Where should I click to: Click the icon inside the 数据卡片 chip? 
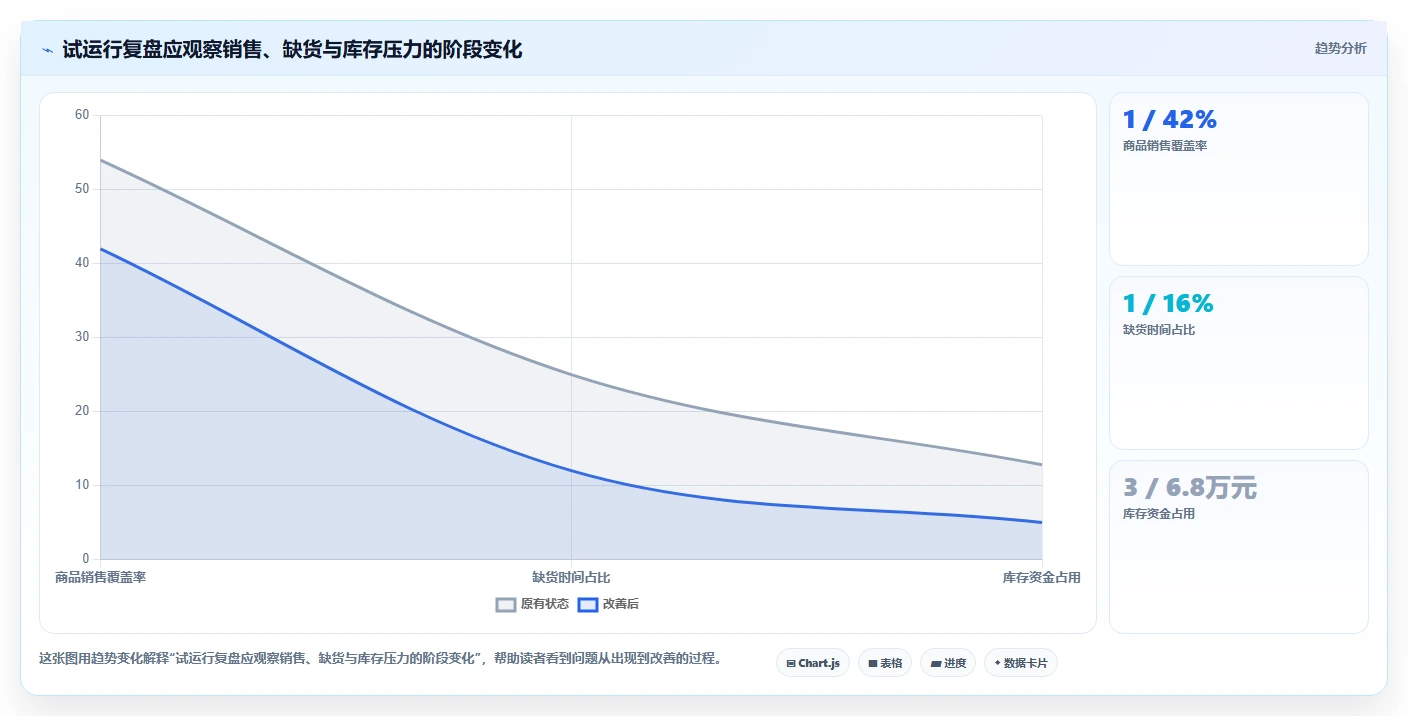tap(998, 663)
